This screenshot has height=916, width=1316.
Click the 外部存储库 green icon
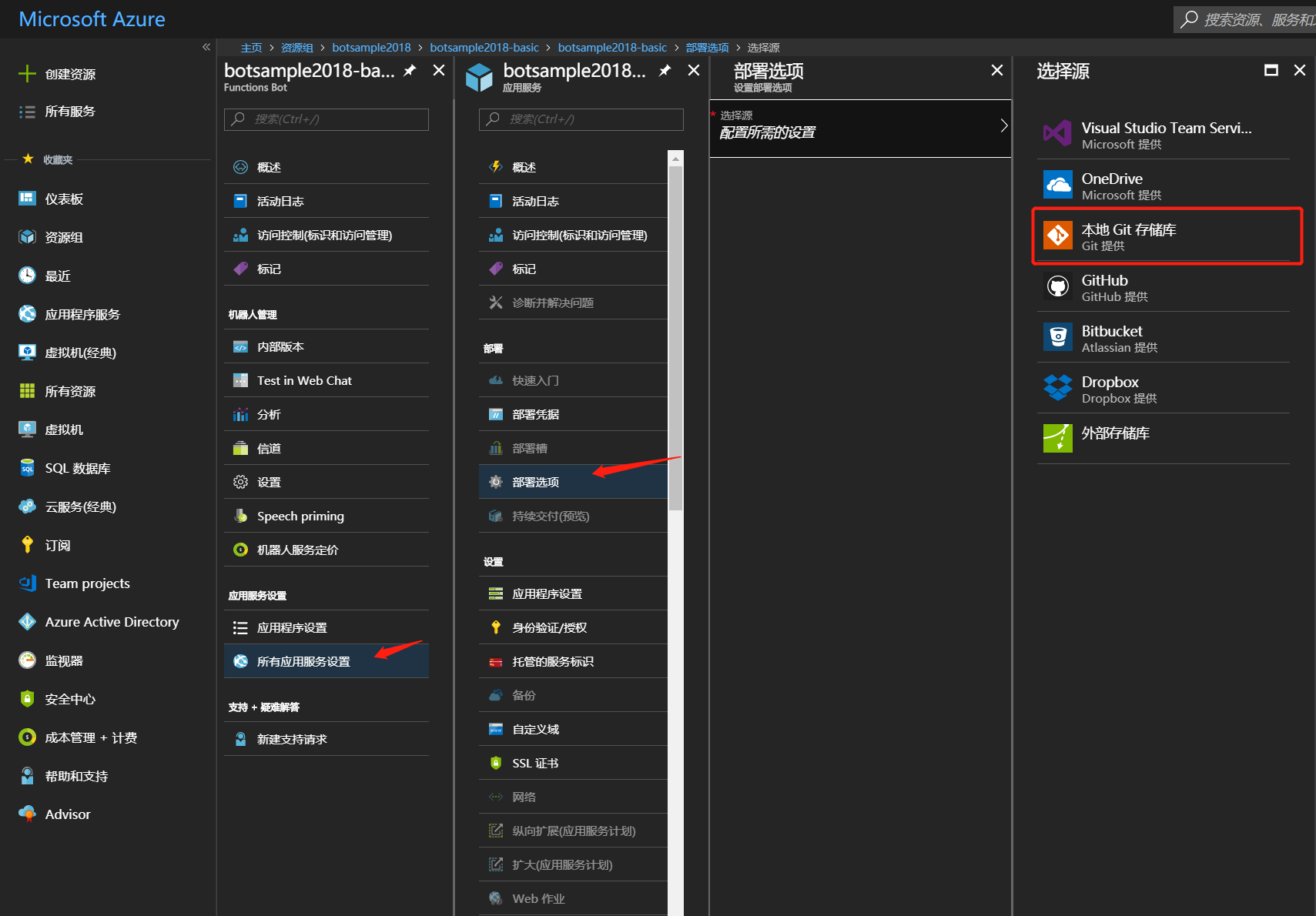coord(1057,438)
